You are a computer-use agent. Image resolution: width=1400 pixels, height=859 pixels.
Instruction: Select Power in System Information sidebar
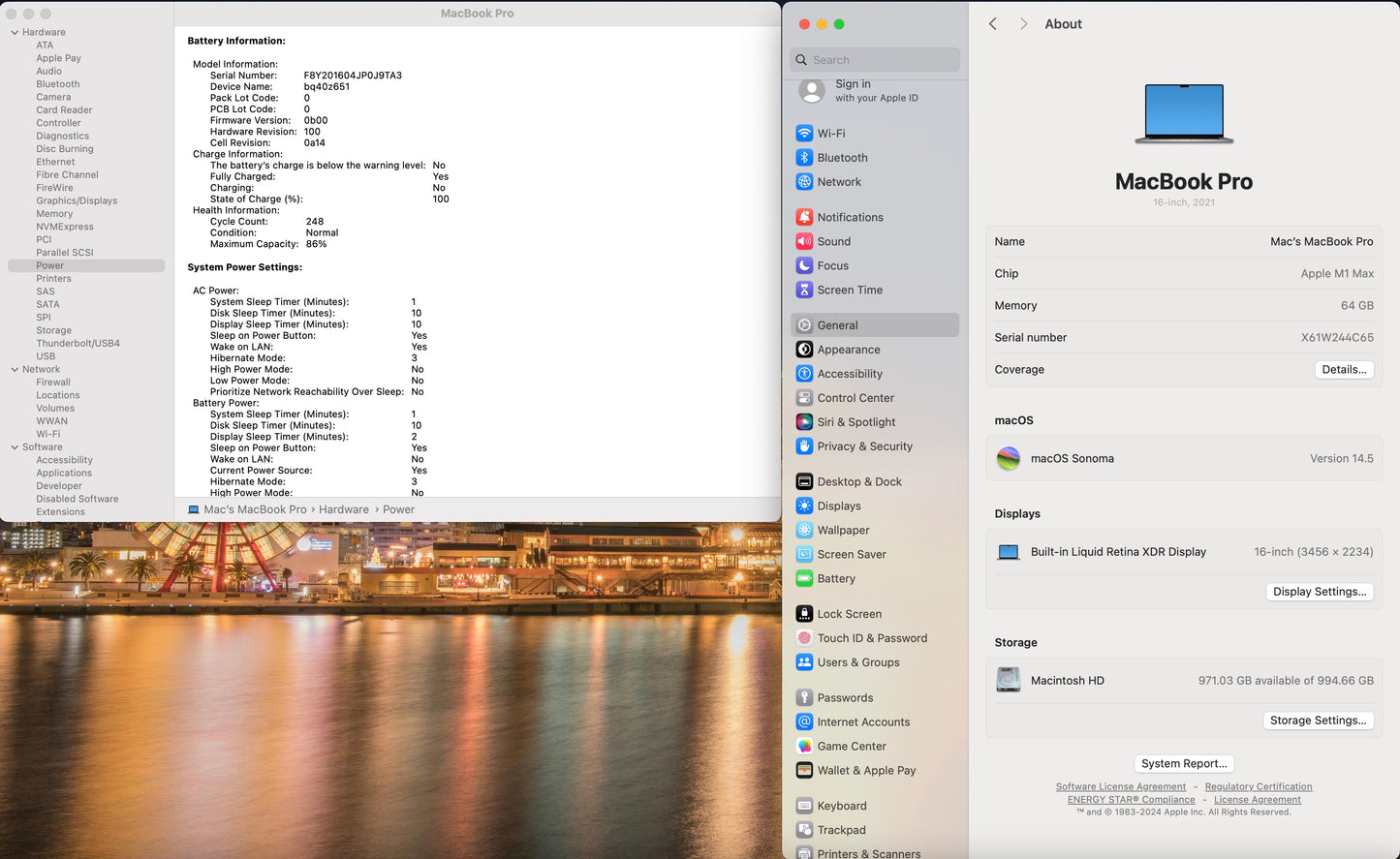click(86, 265)
